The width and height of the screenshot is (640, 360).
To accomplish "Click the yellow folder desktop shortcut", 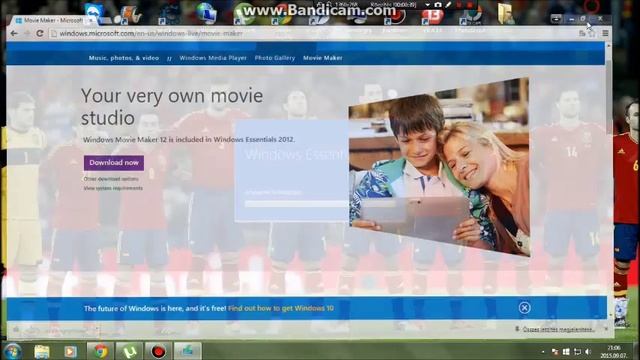I will coord(506,13).
